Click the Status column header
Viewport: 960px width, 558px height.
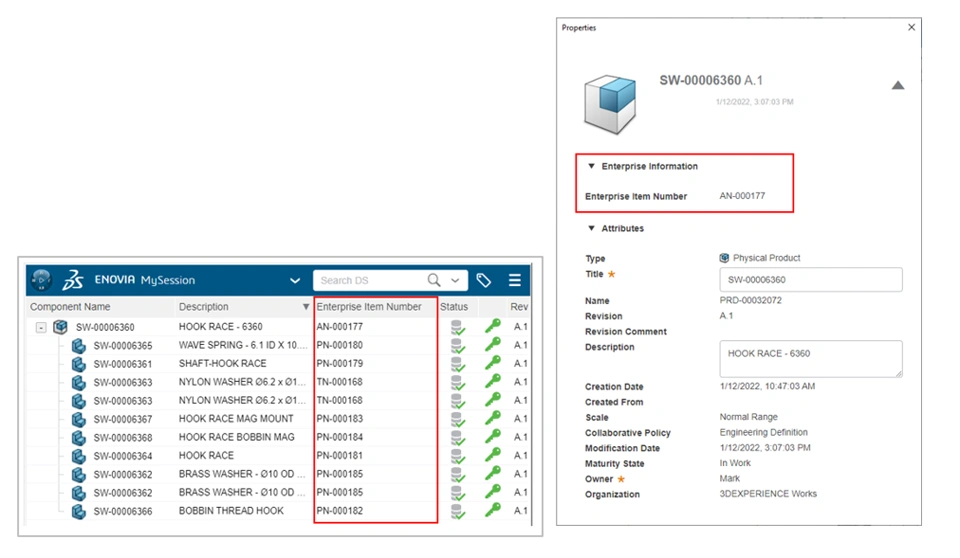(454, 307)
